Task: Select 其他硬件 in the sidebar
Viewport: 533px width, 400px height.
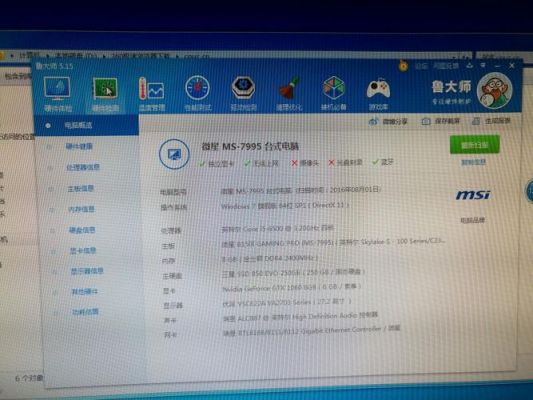Action: 85,292
